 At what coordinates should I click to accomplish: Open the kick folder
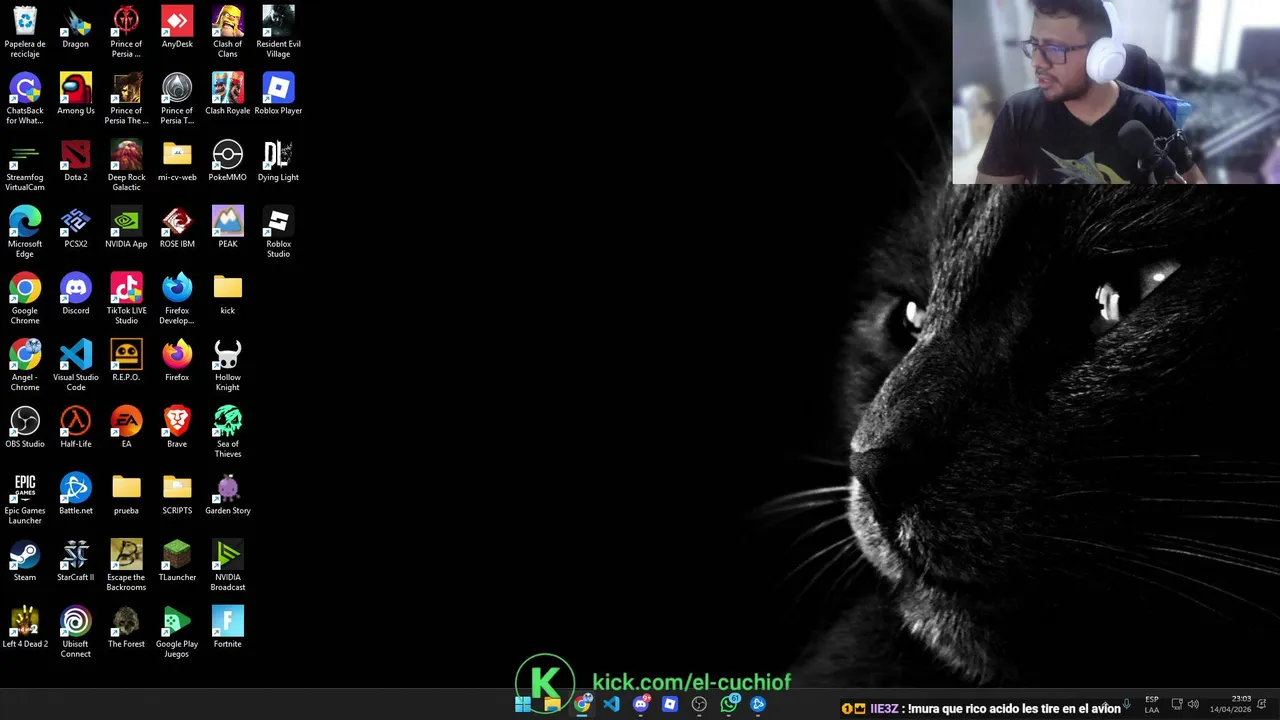tap(228, 293)
